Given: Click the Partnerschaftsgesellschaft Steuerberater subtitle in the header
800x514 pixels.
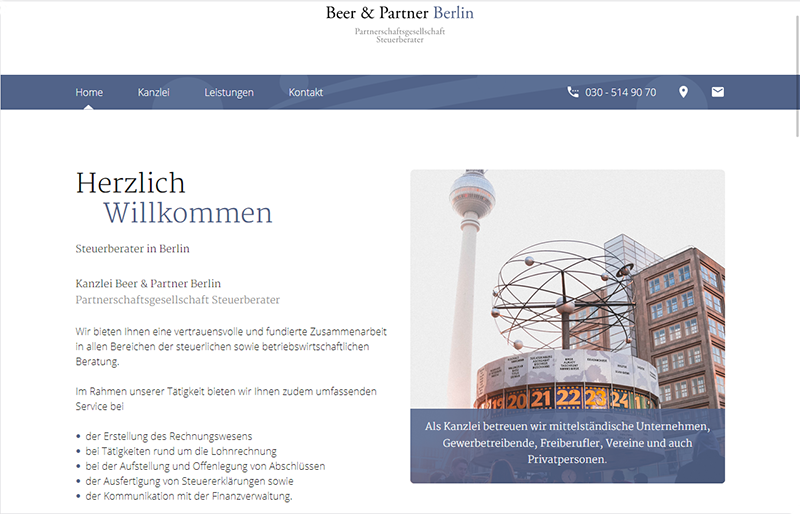Looking at the screenshot, I should click(399, 36).
